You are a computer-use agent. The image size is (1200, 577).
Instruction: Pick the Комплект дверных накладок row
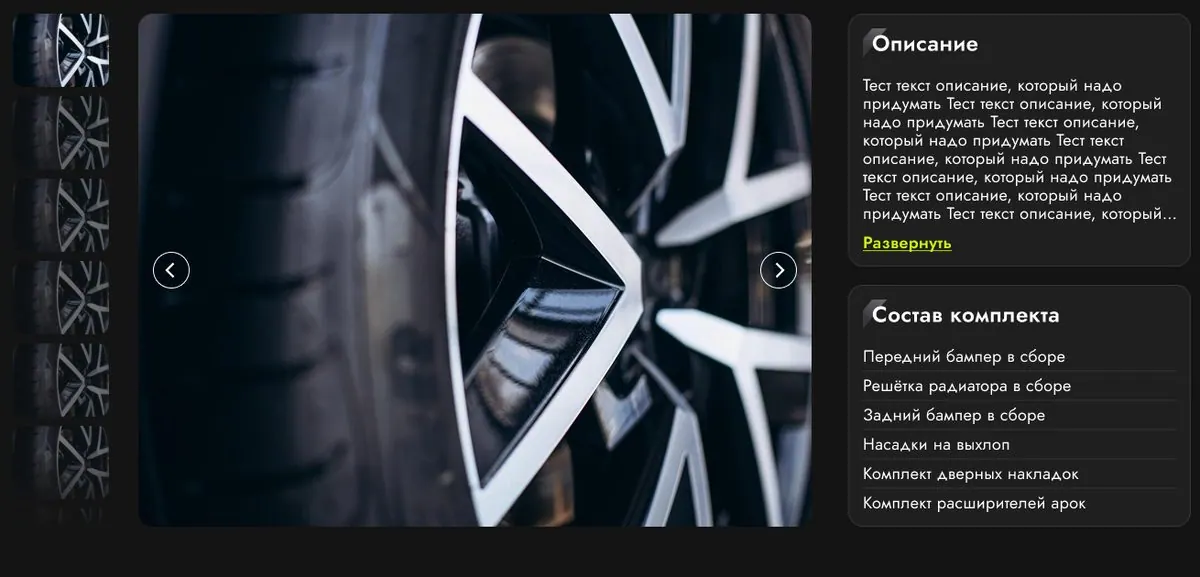pos(1019,474)
